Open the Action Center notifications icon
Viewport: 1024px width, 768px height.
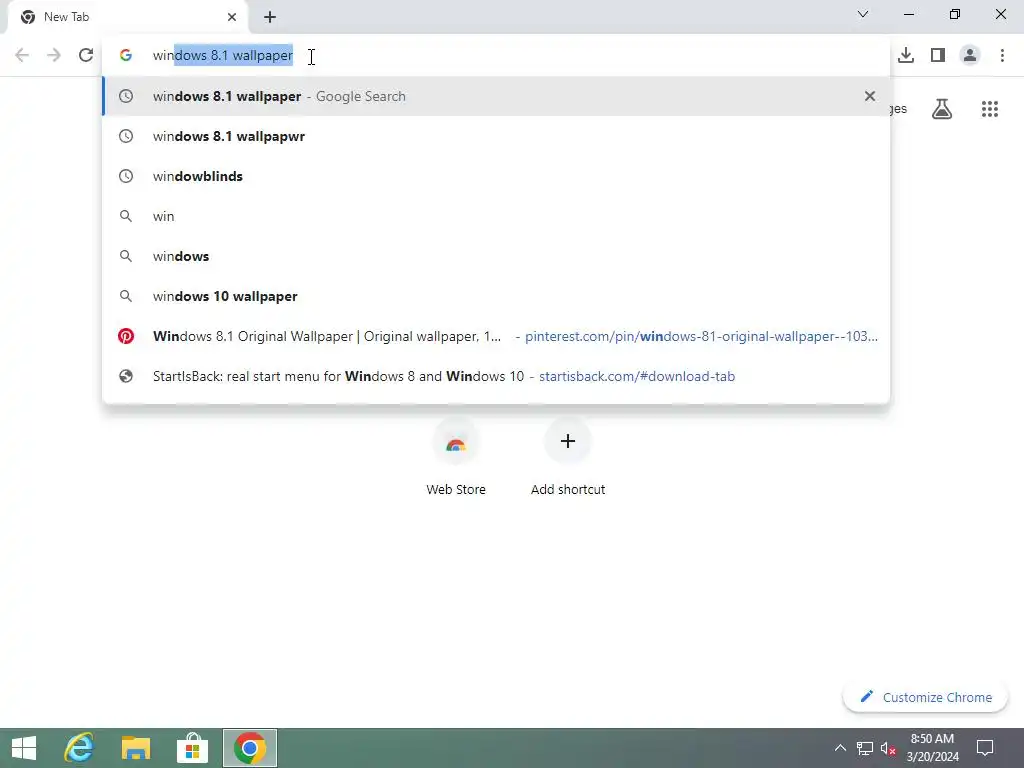pos(985,748)
